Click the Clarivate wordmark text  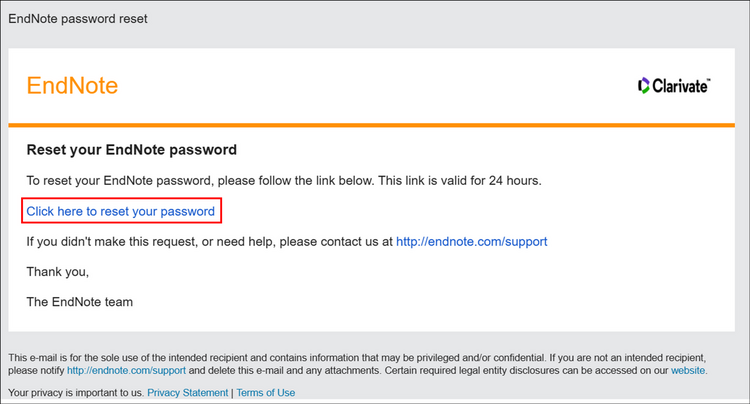tap(682, 86)
